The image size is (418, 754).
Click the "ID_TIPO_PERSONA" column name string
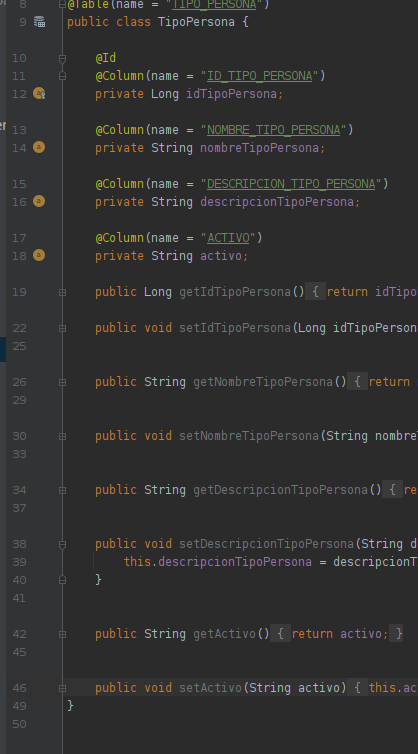[259, 76]
